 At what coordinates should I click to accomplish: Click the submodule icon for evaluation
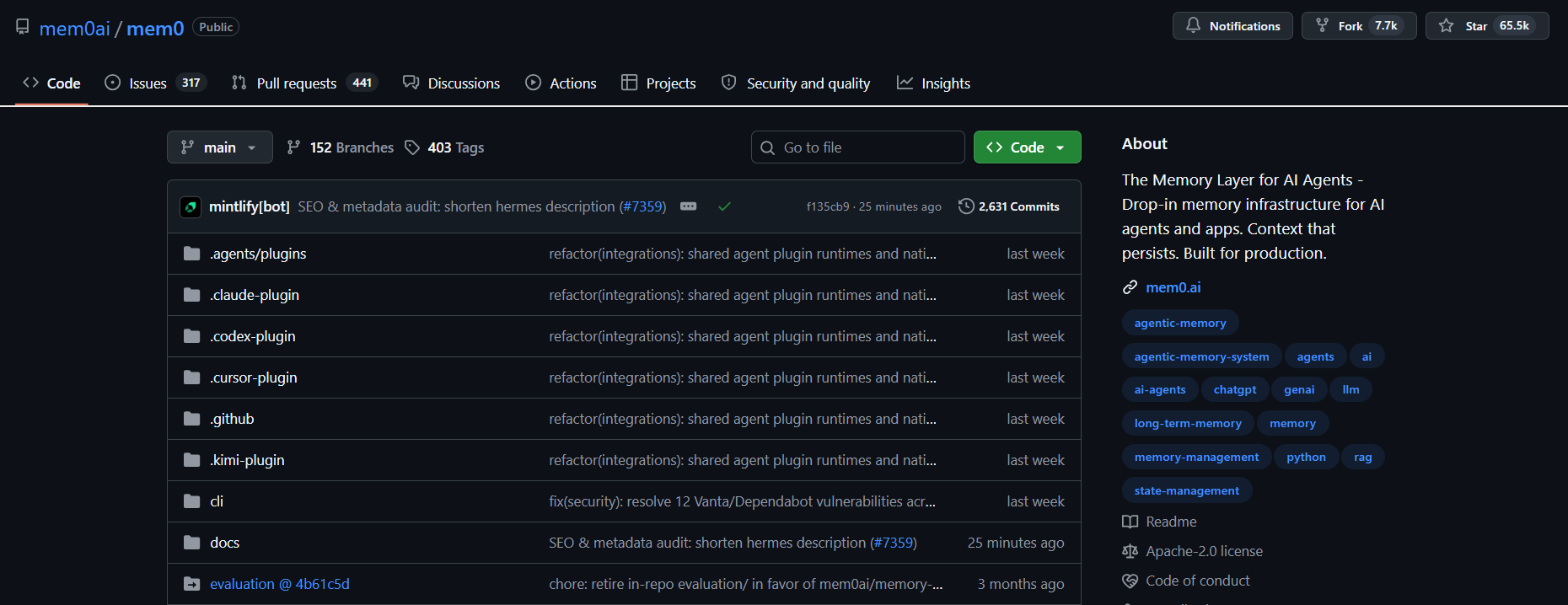[x=192, y=584]
